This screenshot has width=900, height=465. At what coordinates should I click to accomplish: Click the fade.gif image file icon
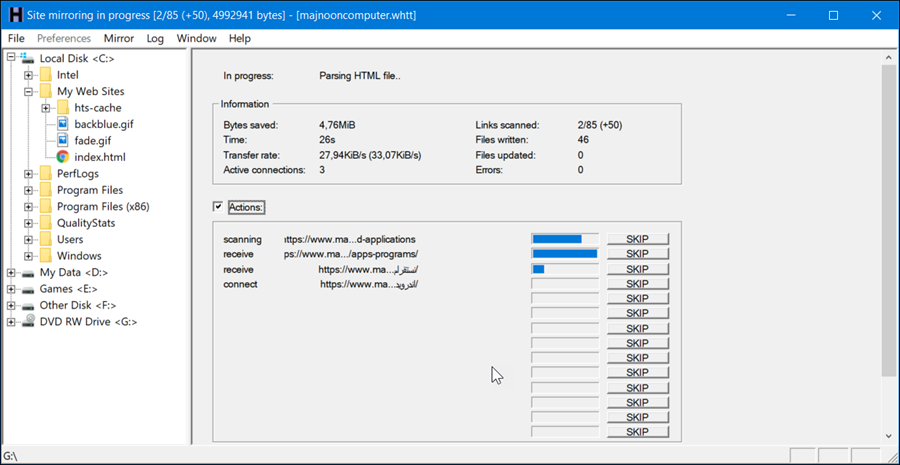click(63, 140)
